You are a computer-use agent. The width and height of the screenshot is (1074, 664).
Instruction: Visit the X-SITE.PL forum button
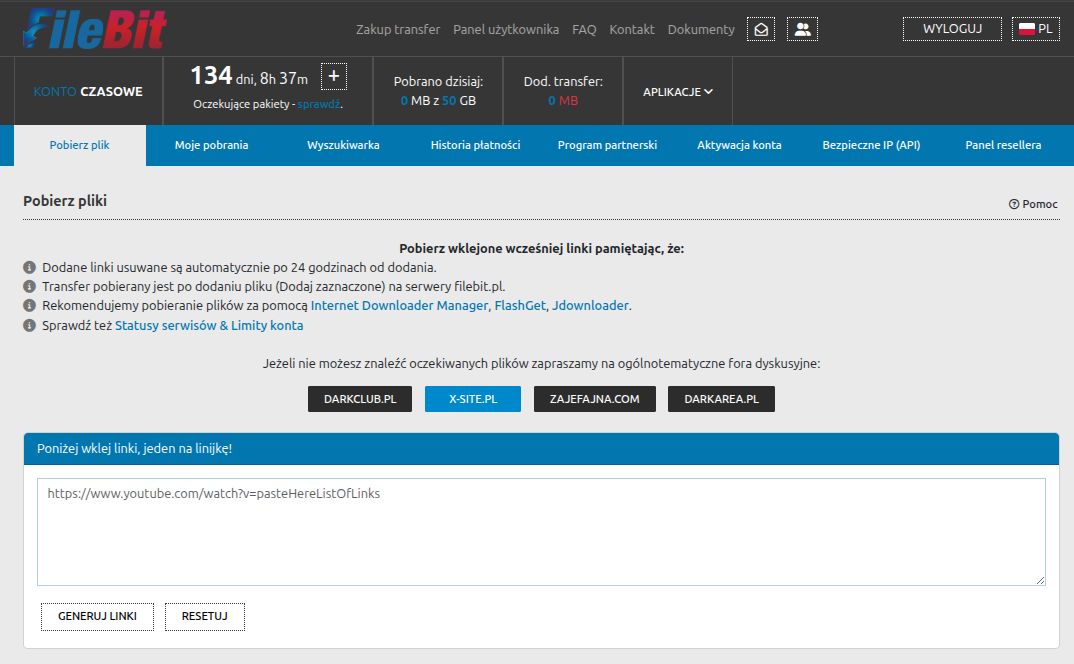[x=472, y=398]
